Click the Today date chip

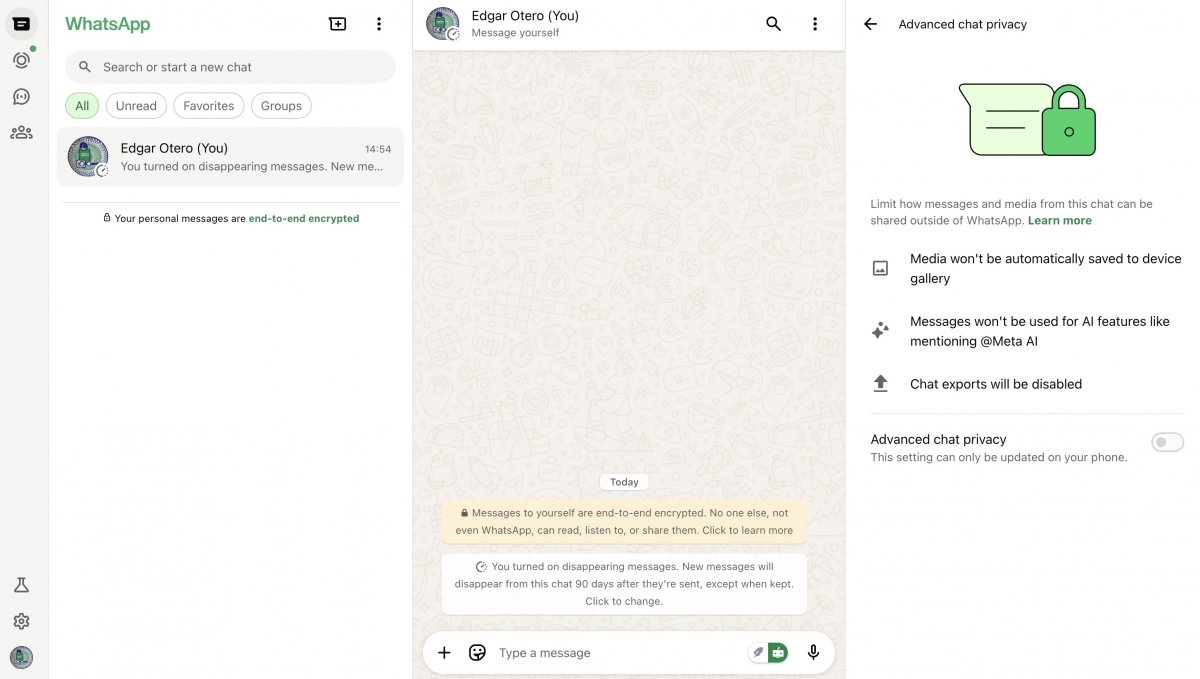click(x=624, y=482)
